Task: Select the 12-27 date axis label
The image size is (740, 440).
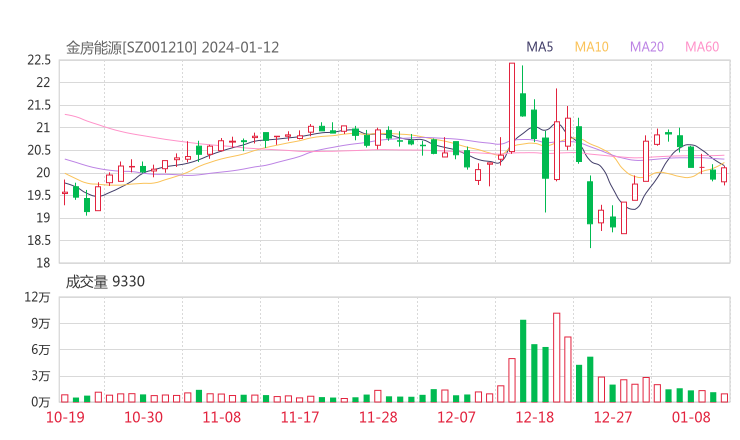Action: pyautogui.click(x=613, y=417)
